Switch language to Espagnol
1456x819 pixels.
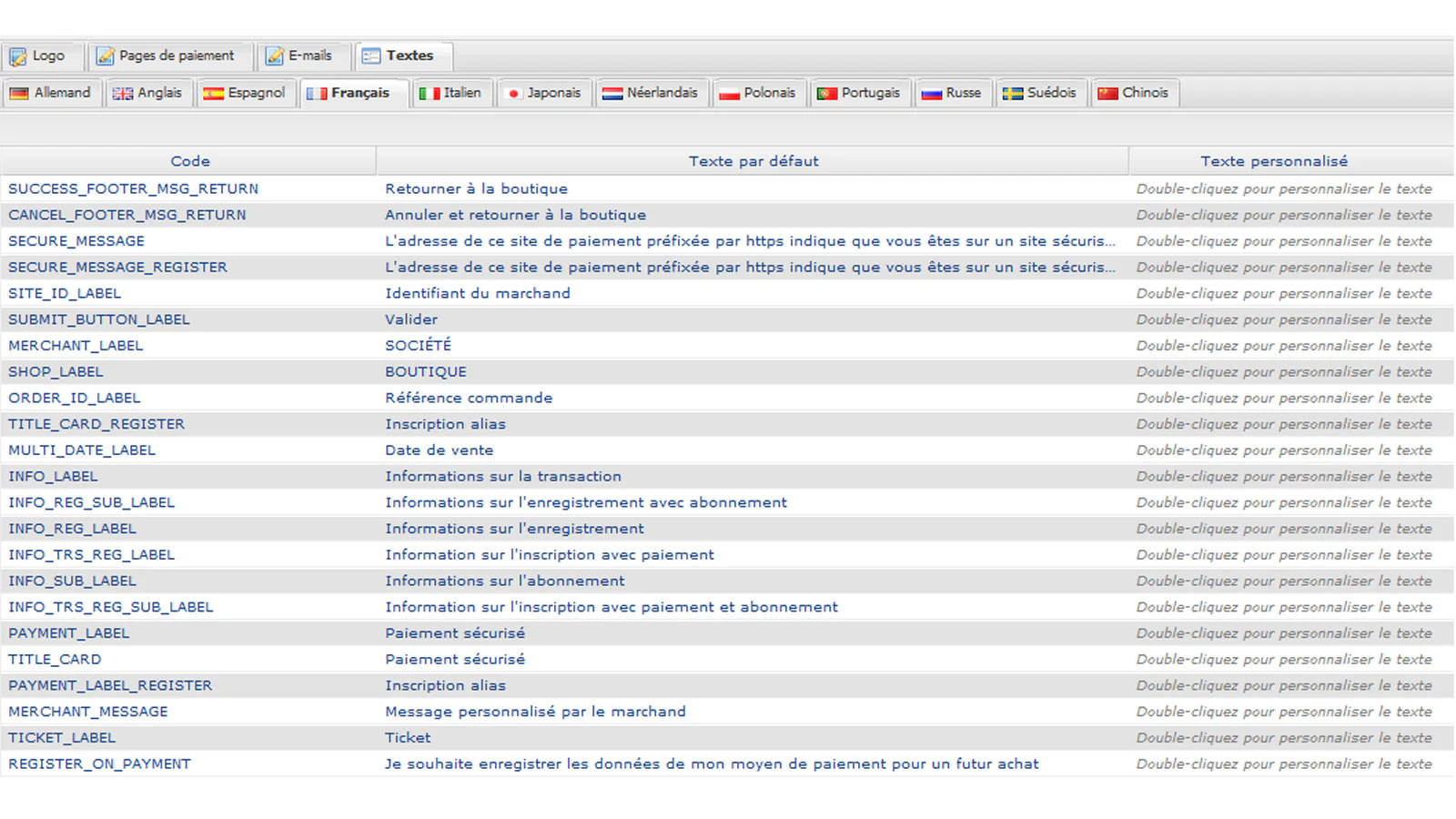(x=245, y=93)
